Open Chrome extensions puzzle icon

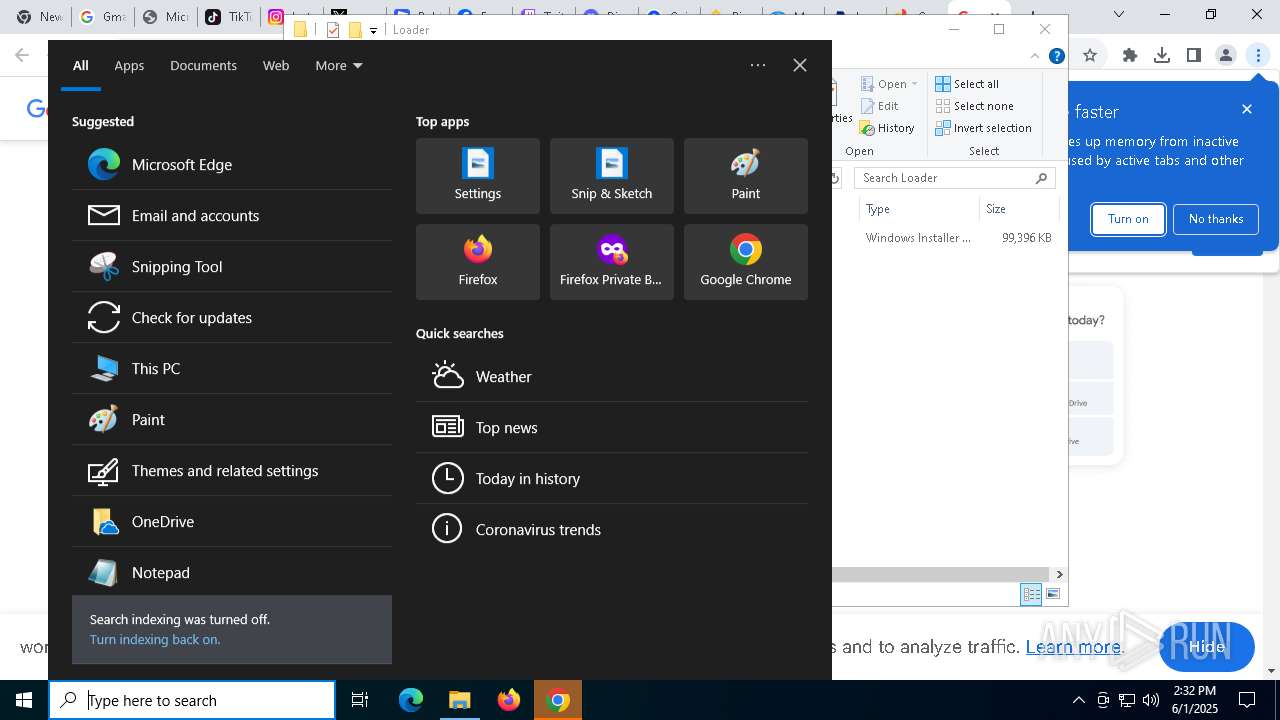(1130, 56)
